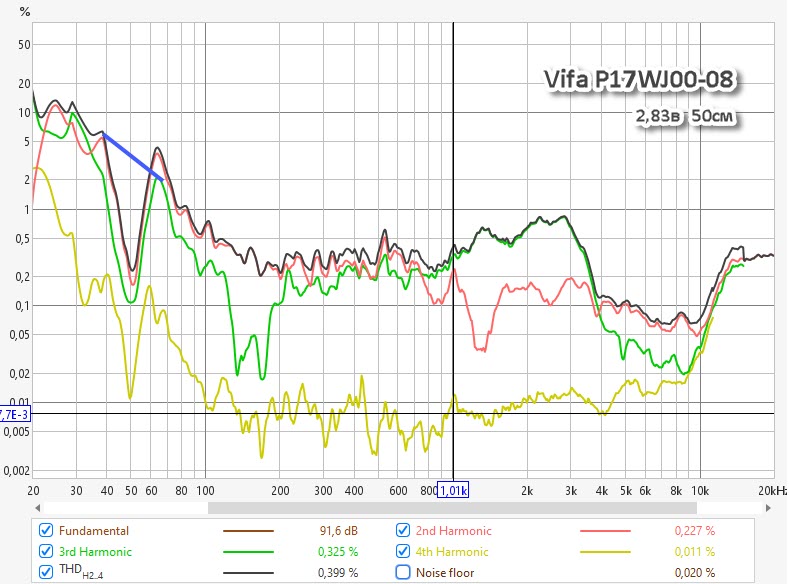
Task: Click the 0,002 percent axis label
Action: point(17,471)
